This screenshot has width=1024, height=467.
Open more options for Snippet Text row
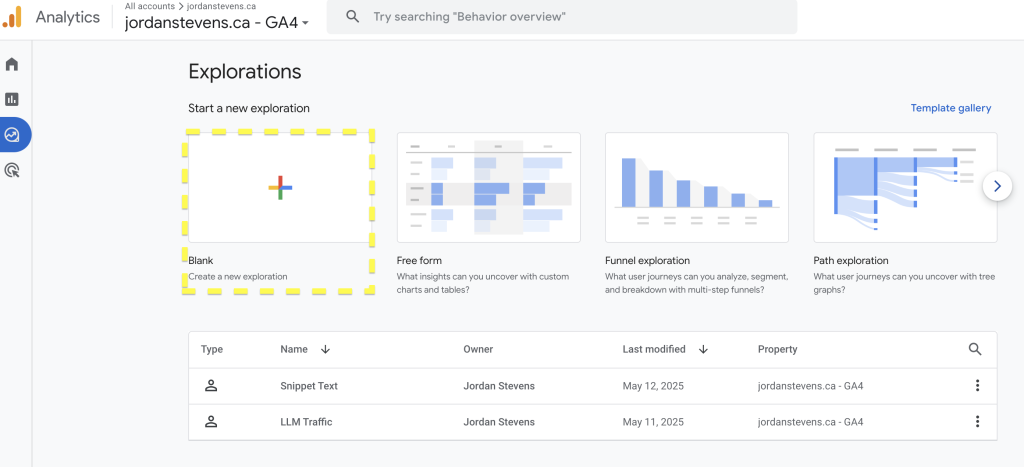tap(977, 386)
